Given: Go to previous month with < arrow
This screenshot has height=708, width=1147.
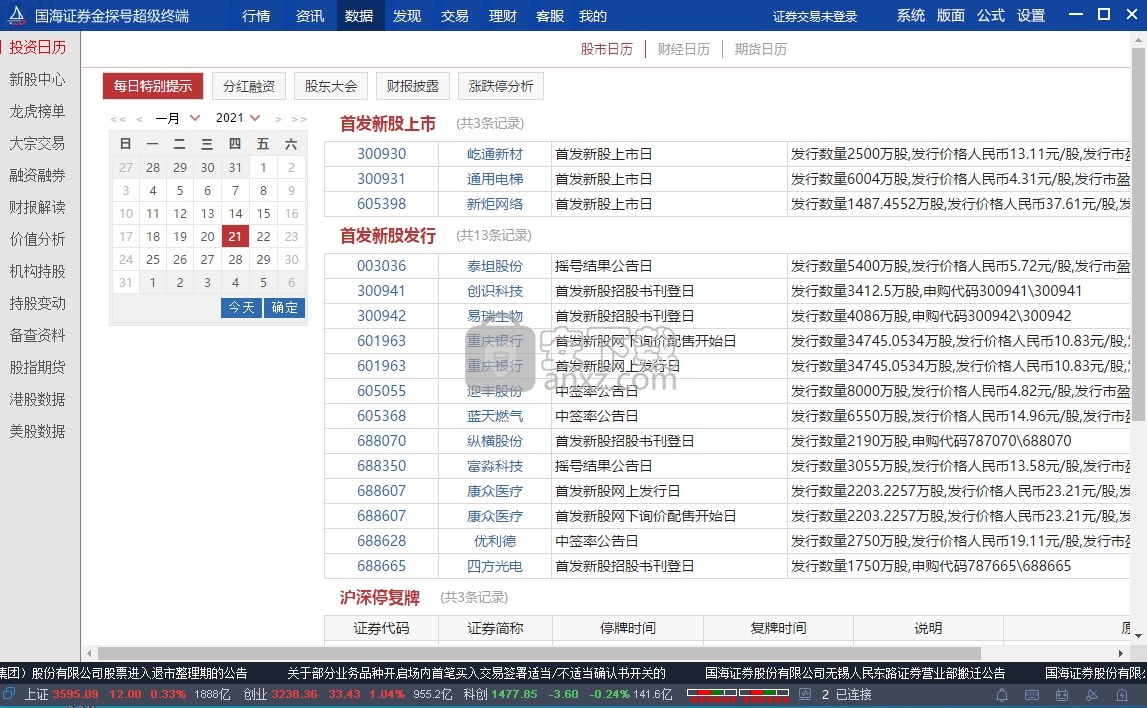Looking at the screenshot, I should click(x=139, y=118).
